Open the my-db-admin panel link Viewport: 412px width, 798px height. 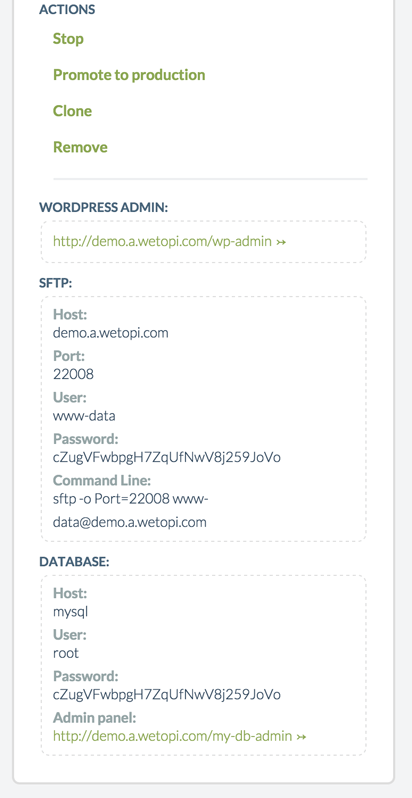click(172, 736)
